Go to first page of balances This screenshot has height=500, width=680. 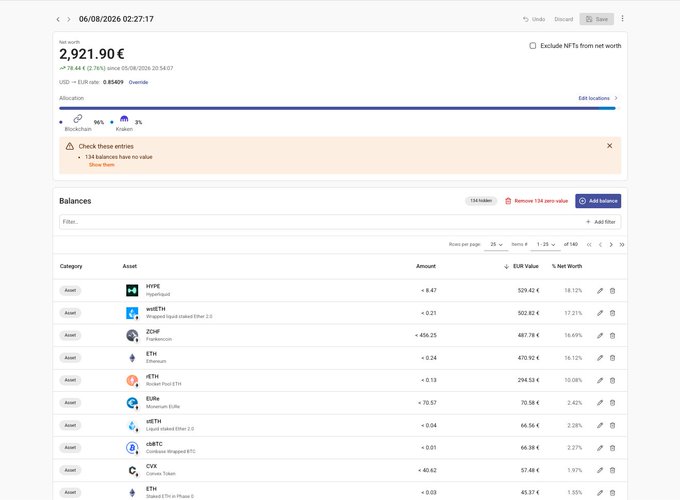pyautogui.click(x=589, y=245)
